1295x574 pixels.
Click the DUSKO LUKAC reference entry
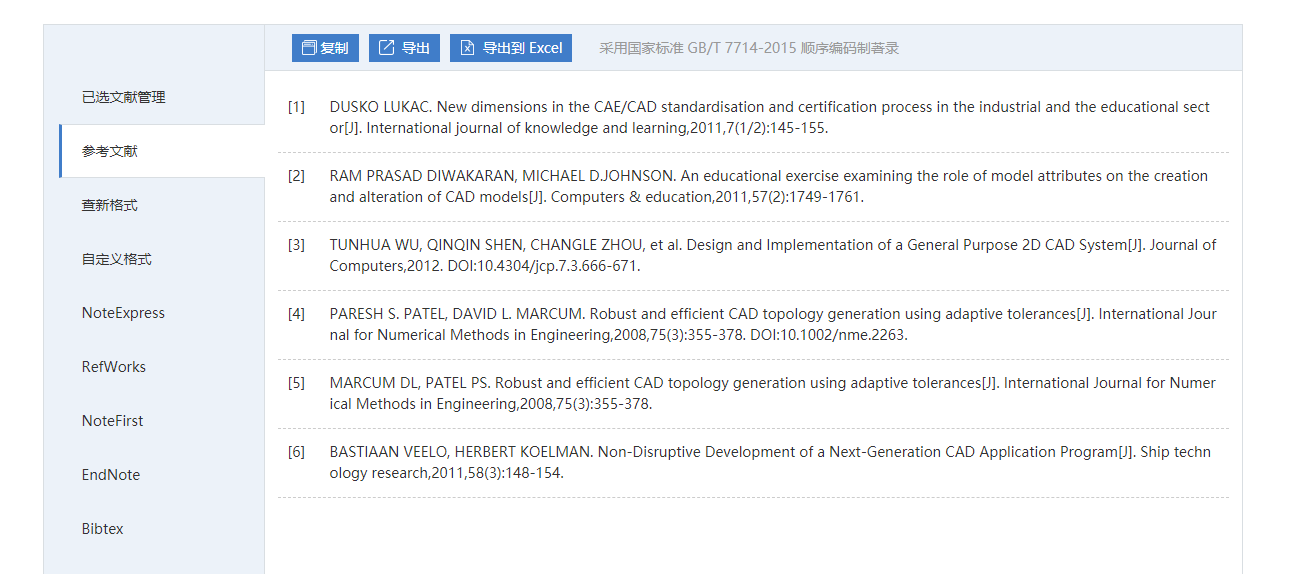(x=769, y=118)
